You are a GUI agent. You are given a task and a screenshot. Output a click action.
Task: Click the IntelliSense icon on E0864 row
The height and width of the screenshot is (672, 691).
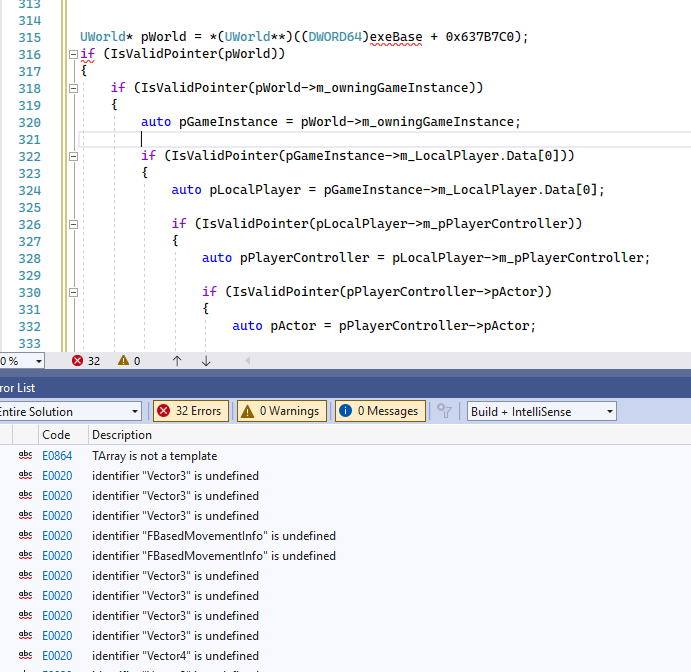[26, 455]
